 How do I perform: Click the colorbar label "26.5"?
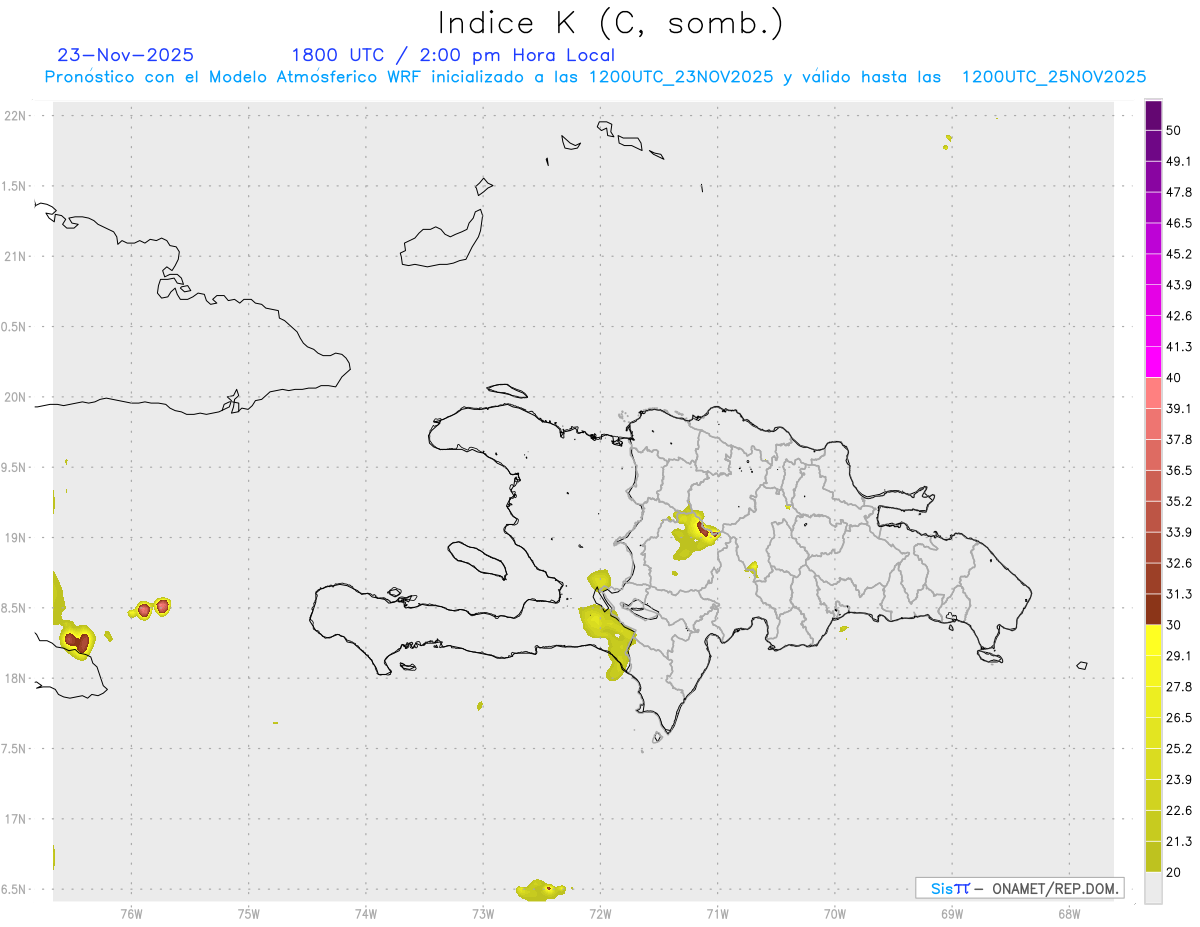coord(1179,718)
